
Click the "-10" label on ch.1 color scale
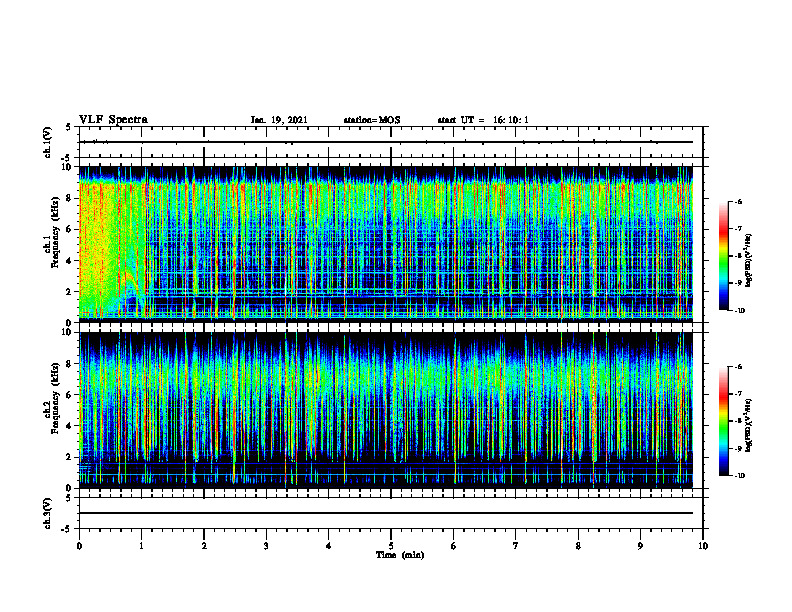[x=739, y=311]
